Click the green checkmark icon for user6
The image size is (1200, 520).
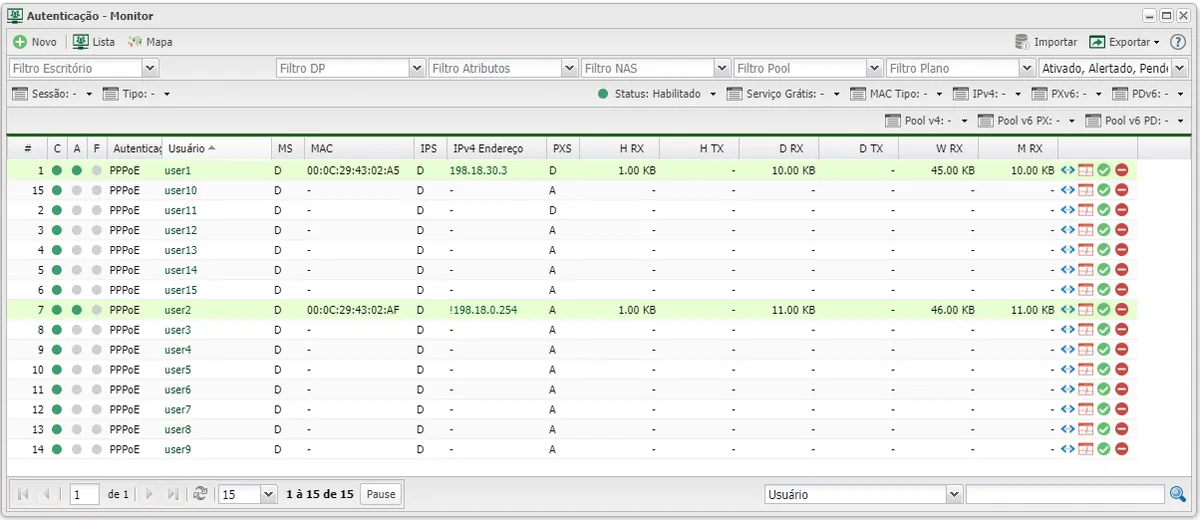1104,389
